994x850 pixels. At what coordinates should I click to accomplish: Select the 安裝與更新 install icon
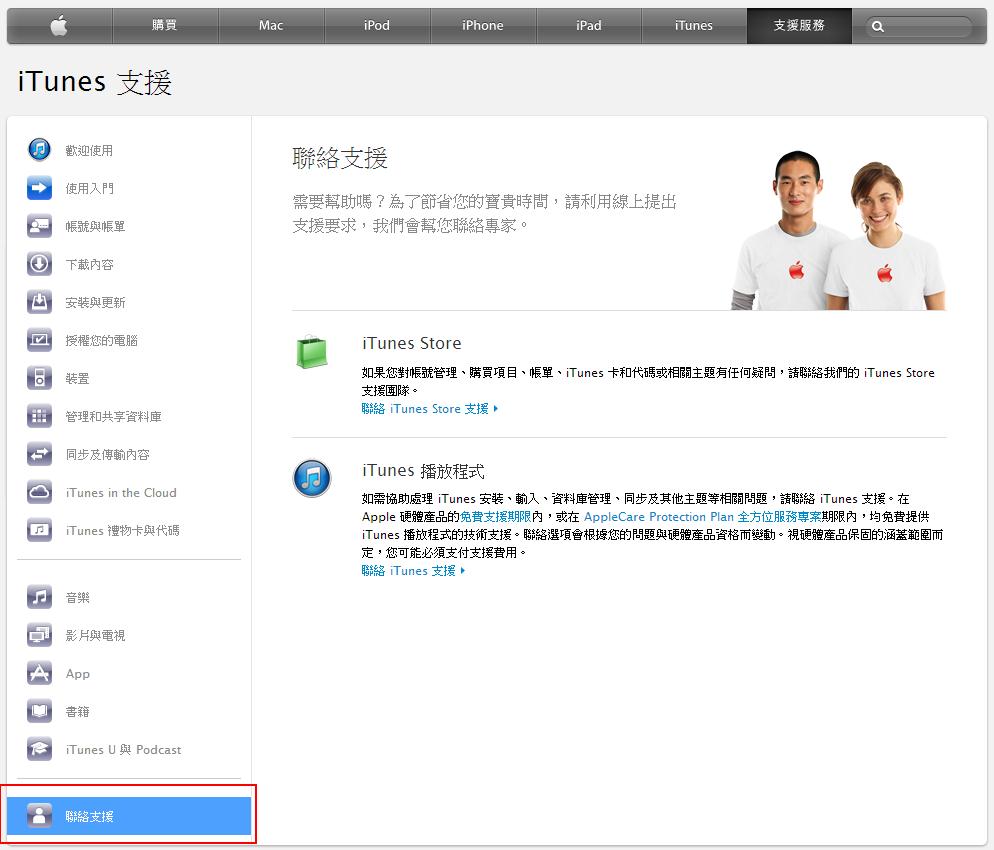39,301
